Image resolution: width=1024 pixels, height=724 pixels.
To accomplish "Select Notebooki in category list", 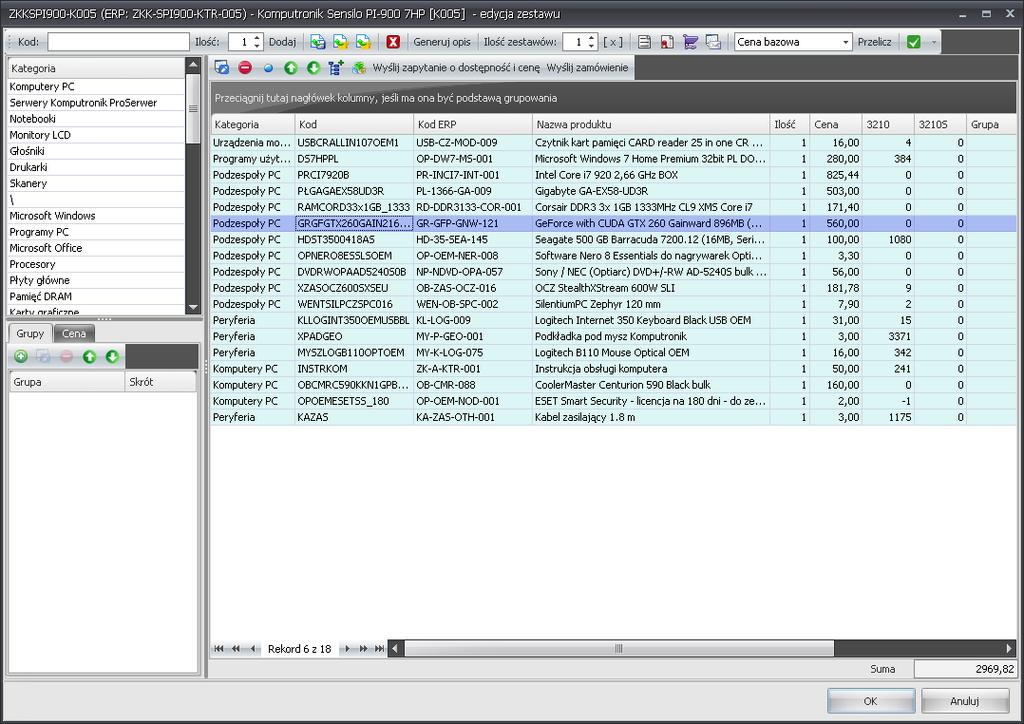I will [96, 119].
